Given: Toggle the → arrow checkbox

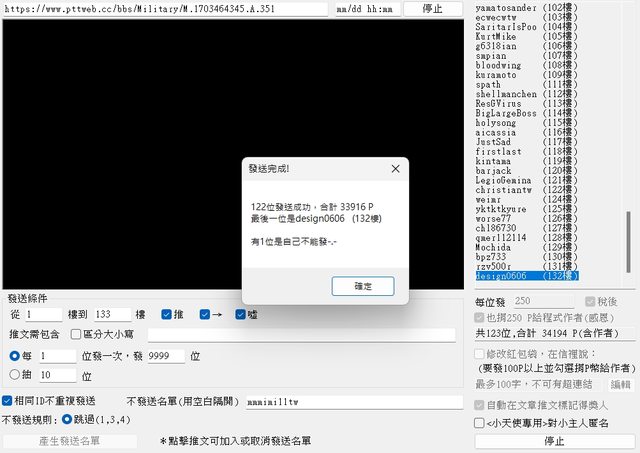Looking at the screenshot, I should tap(205, 315).
